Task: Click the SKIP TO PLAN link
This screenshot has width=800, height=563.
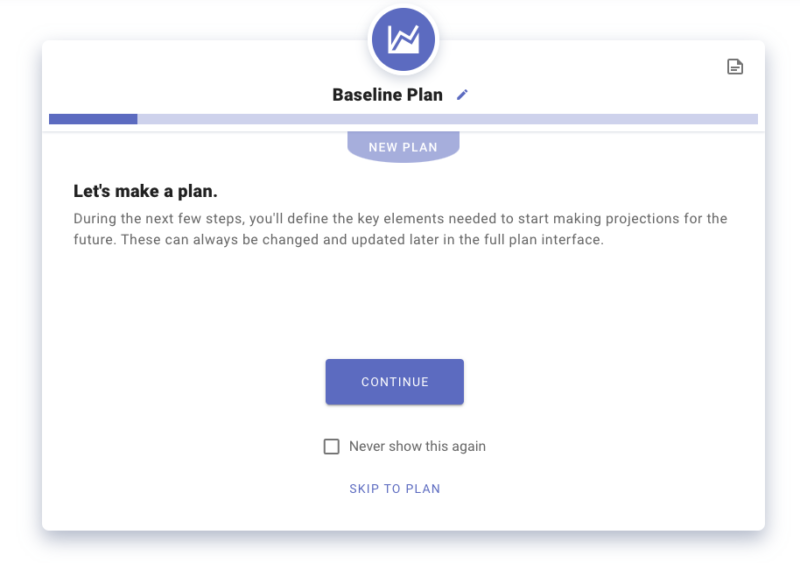Action: click(x=394, y=489)
